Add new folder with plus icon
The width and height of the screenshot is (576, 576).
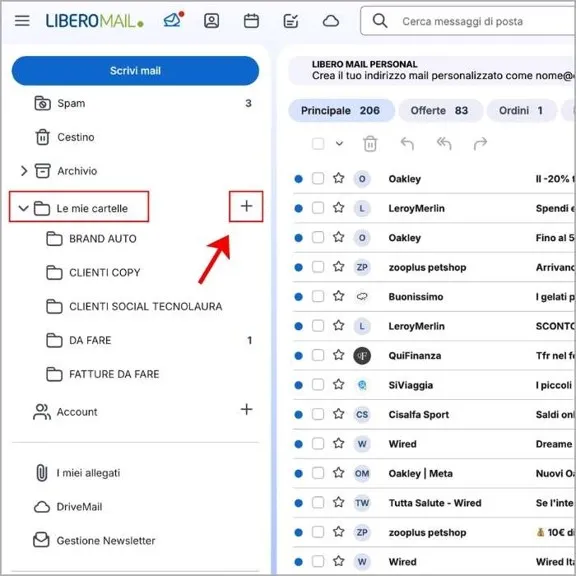click(246, 206)
